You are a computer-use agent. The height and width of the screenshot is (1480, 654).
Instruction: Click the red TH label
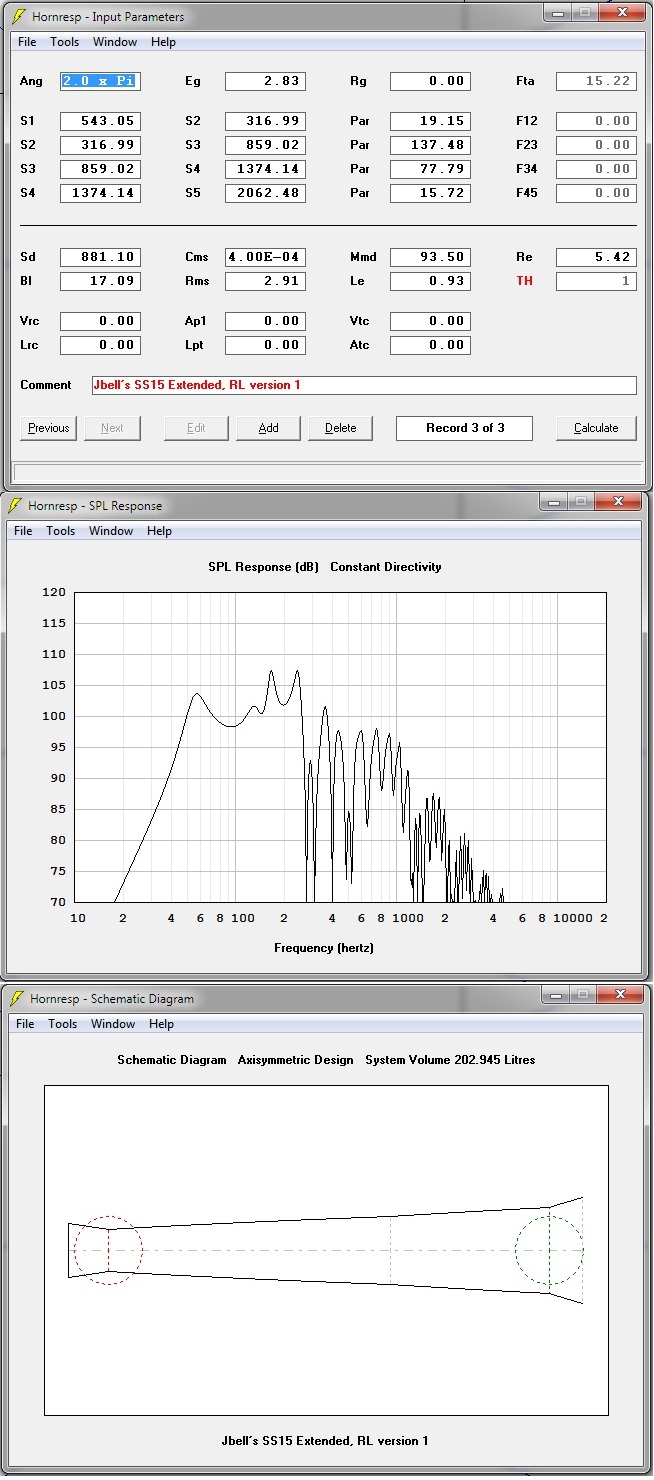[x=524, y=281]
